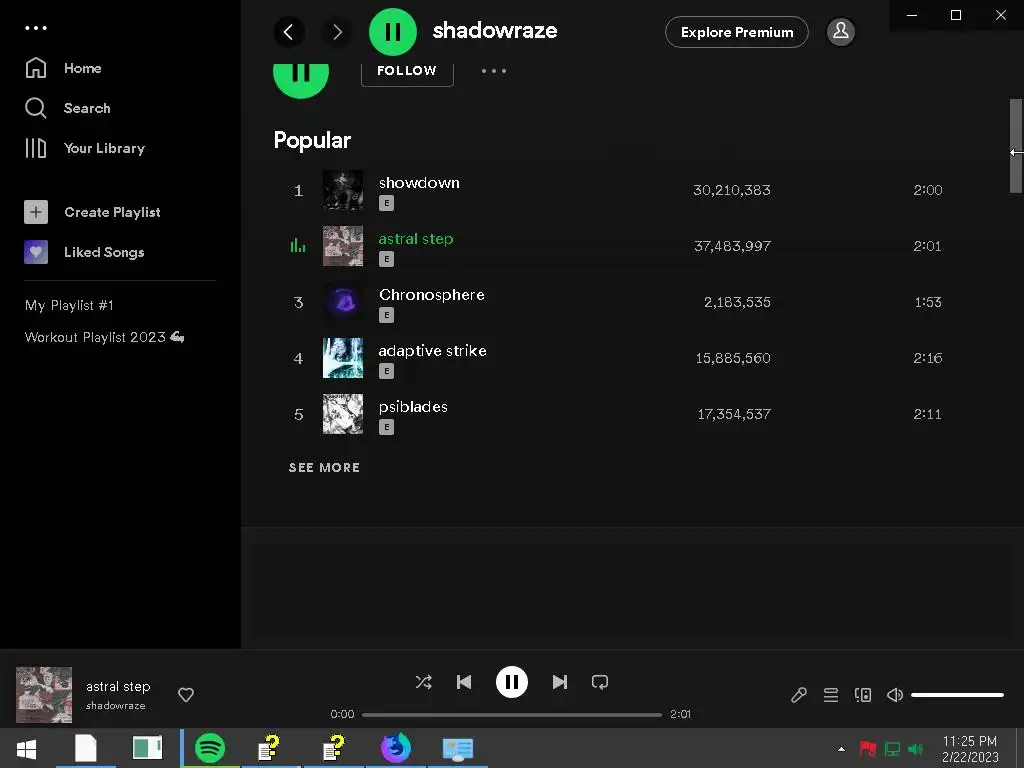This screenshot has height=768, width=1024.
Task: Open the play queue
Action: [831, 695]
